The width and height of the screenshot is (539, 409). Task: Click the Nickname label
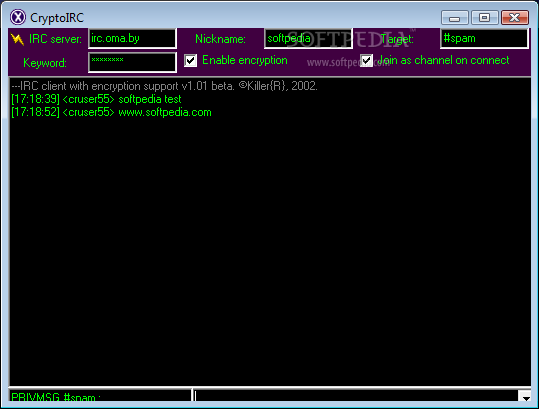pyautogui.click(x=220, y=39)
